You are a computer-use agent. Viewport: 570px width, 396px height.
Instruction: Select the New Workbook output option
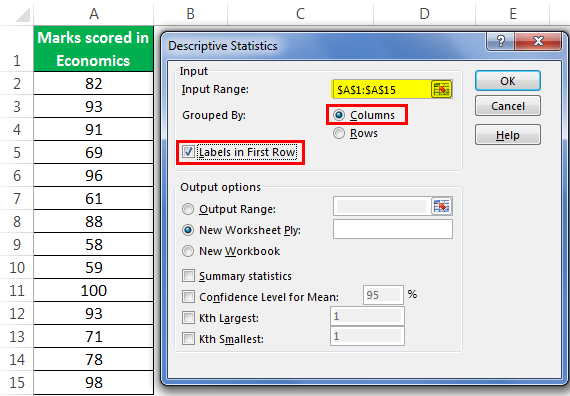pyautogui.click(x=188, y=251)
